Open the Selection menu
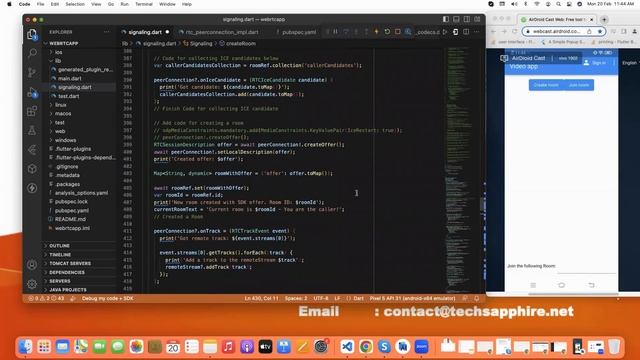The width and height of the screenshot is (640, 360). coord(75,4)
